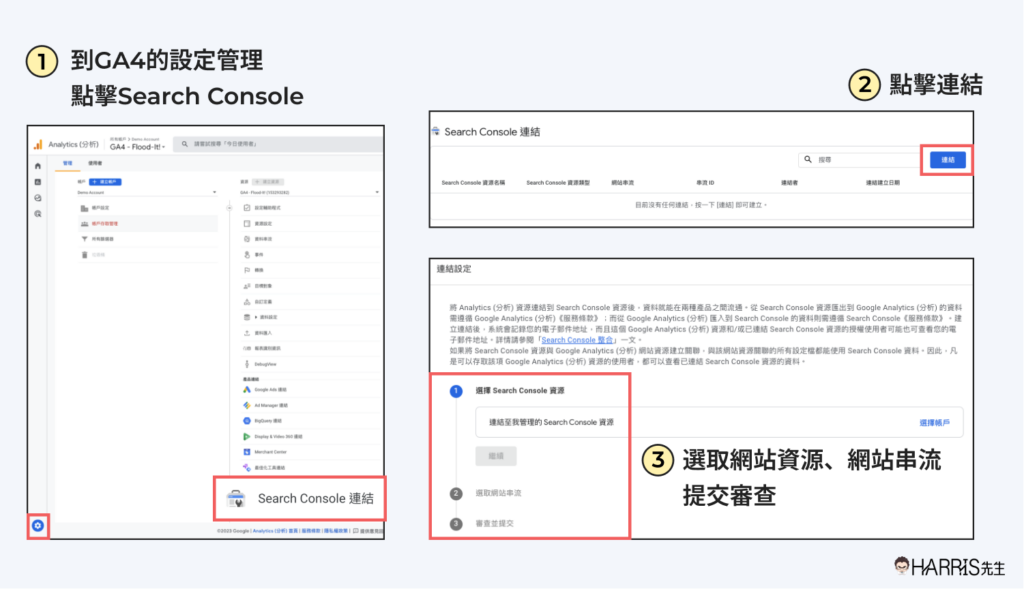Click the 串流 ID column header
The width and height of the screenshot is (1024, 589).
click(x=705, y=183)
